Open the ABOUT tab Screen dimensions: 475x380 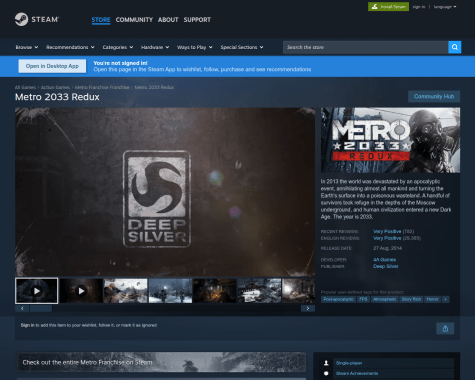[x=168, y=20]
